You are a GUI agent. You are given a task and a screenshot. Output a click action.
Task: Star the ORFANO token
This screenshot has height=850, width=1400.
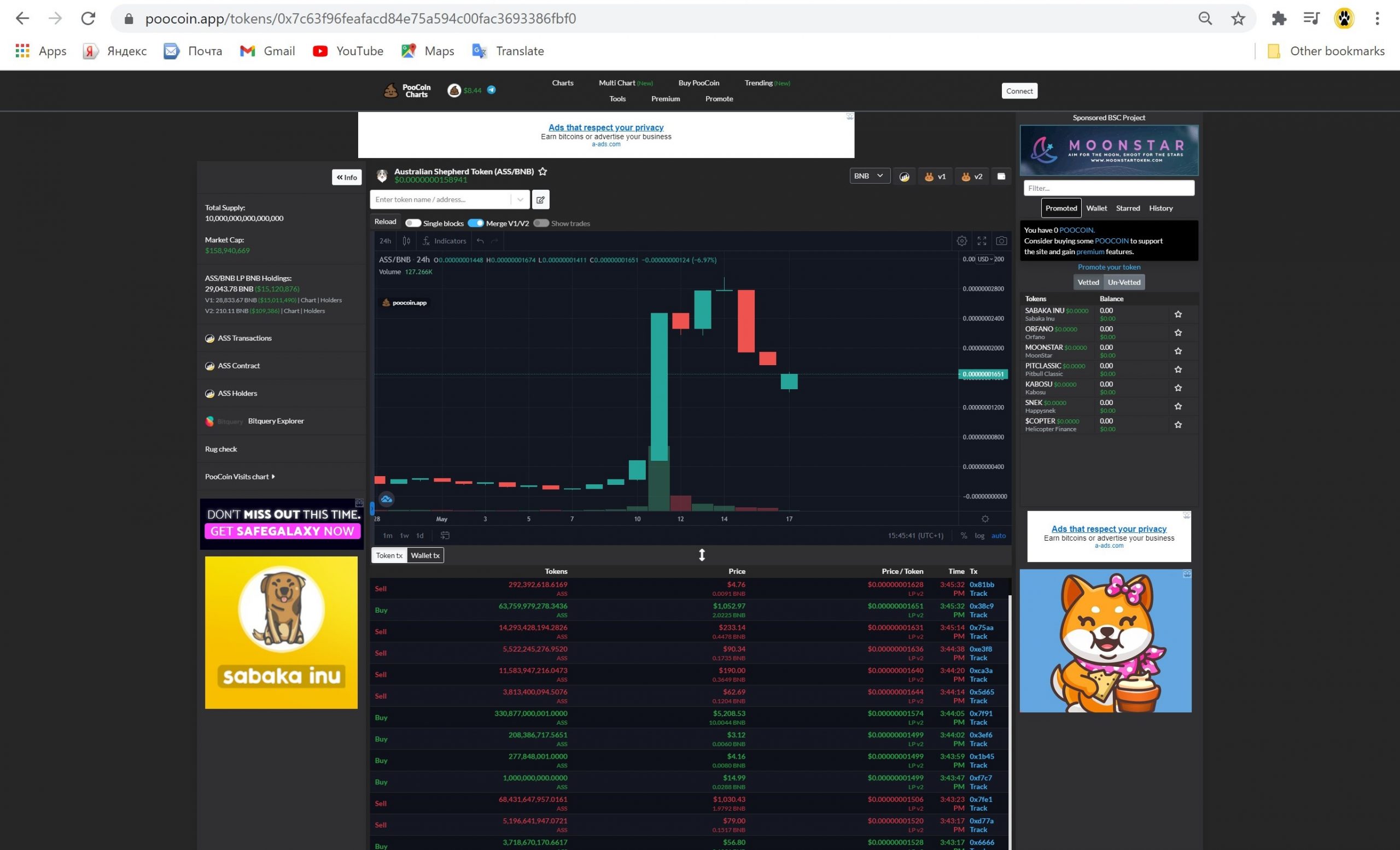[x=1178, y=333]
